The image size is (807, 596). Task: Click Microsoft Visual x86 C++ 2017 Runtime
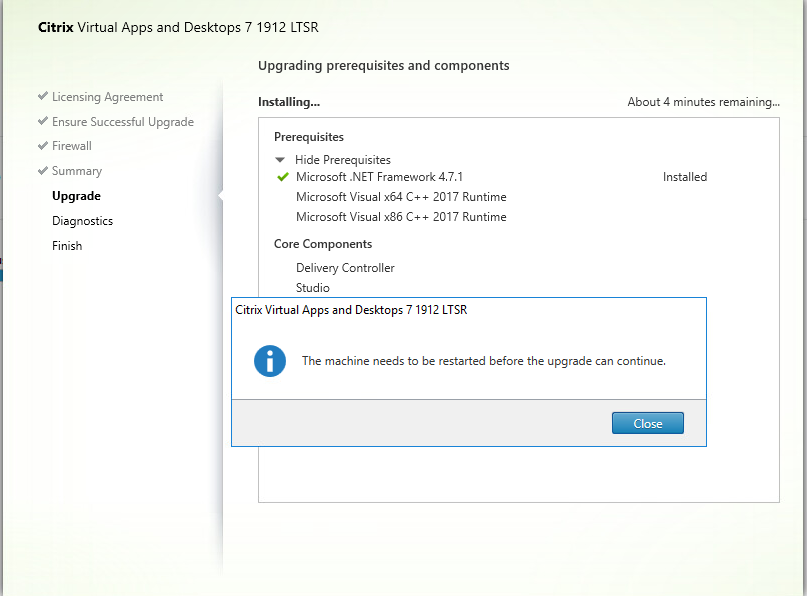401,217
